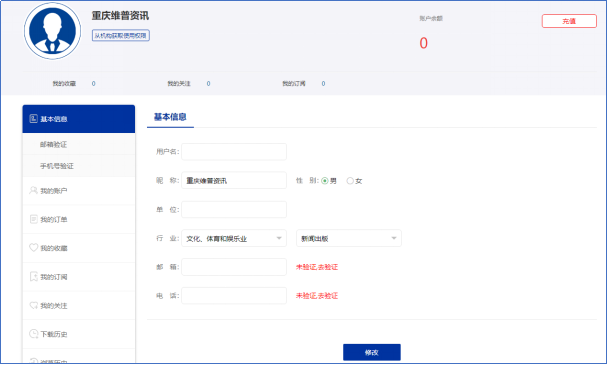Open the 手机号验证 sidebar item
The width and height of the screenshot is (607, 365).
click(x=79, y=166)
